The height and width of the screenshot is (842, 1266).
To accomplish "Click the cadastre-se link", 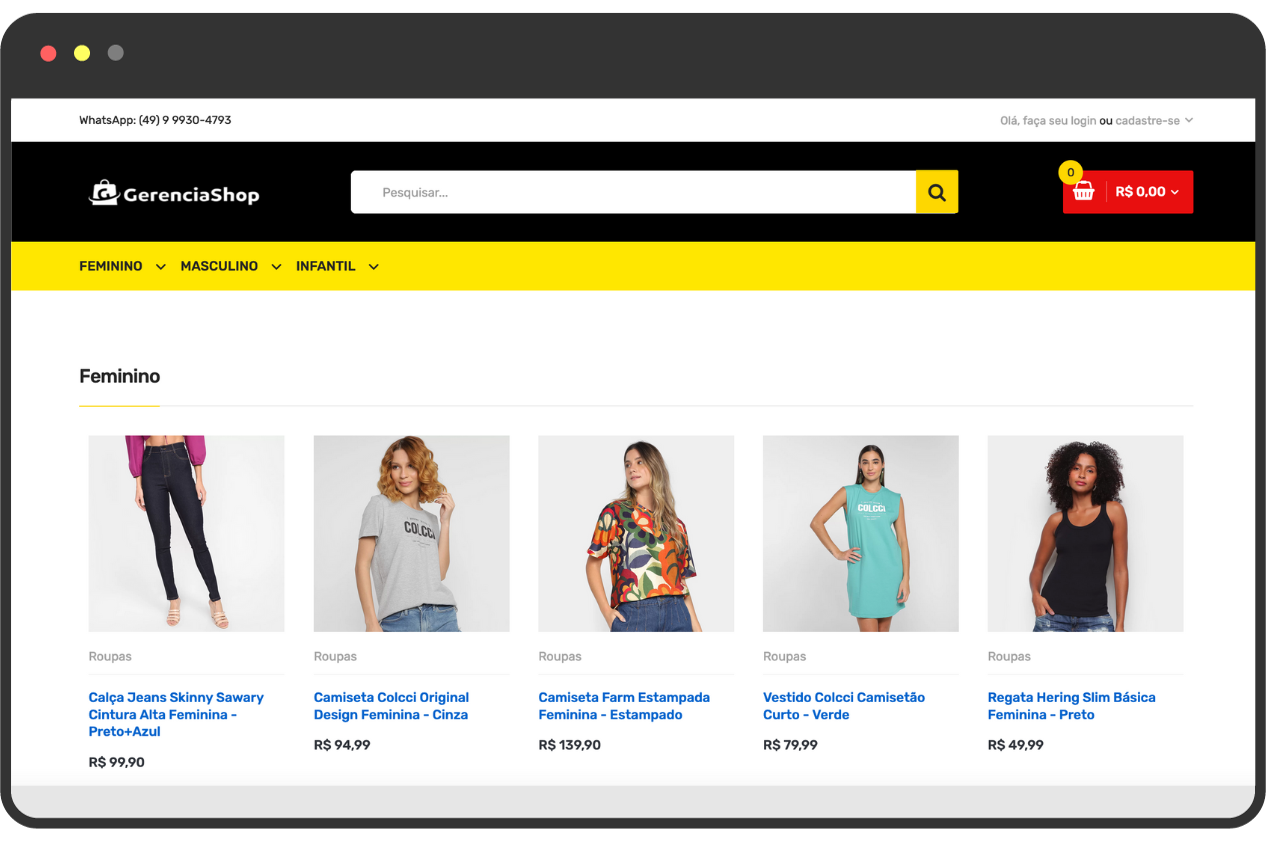I will coord(1147,120).
